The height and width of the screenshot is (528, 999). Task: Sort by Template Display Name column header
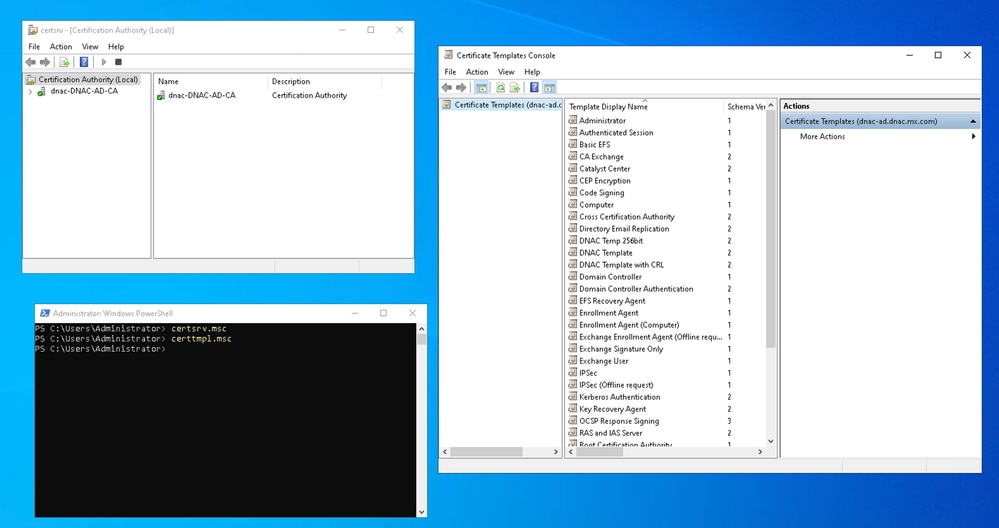click(x=644, y=106)
